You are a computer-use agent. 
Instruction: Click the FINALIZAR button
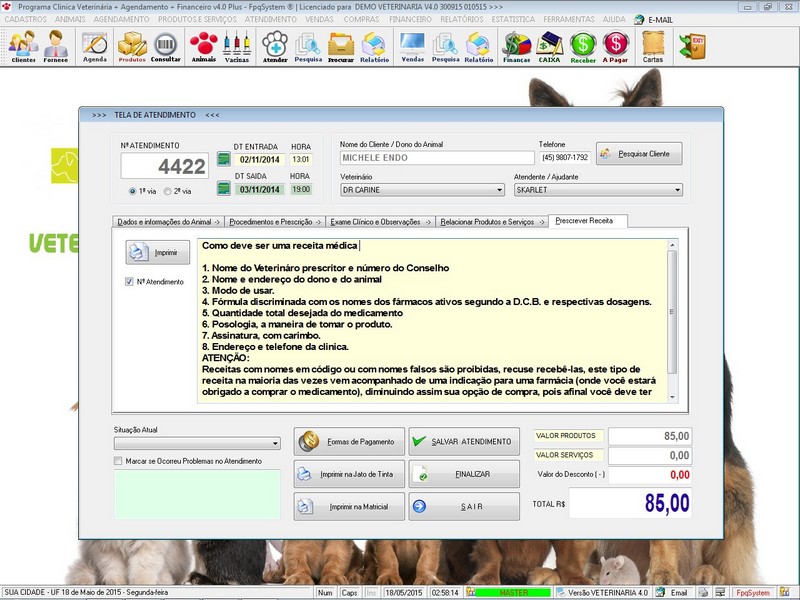pyautogui.click(x=464, y=474)
